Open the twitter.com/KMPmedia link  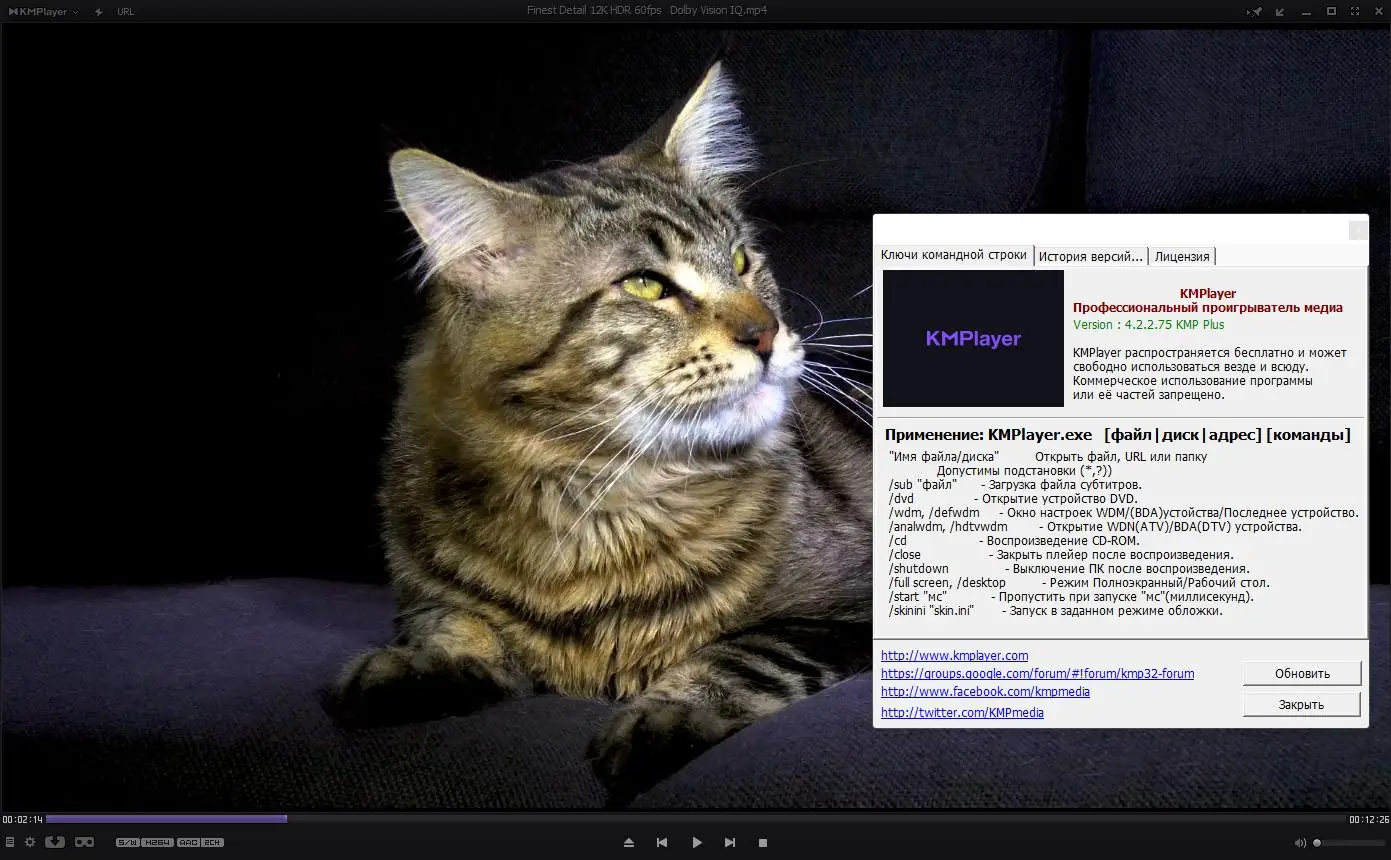(962, 713)
